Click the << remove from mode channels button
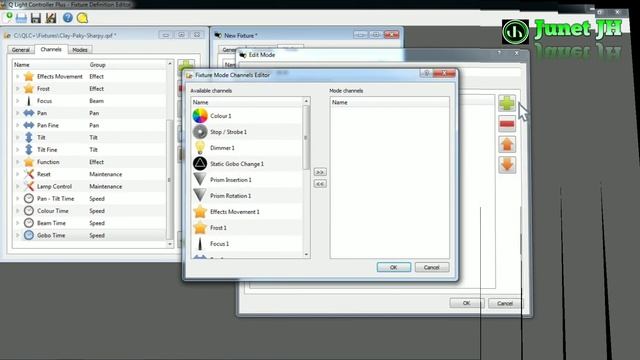 tap(320, 184)
